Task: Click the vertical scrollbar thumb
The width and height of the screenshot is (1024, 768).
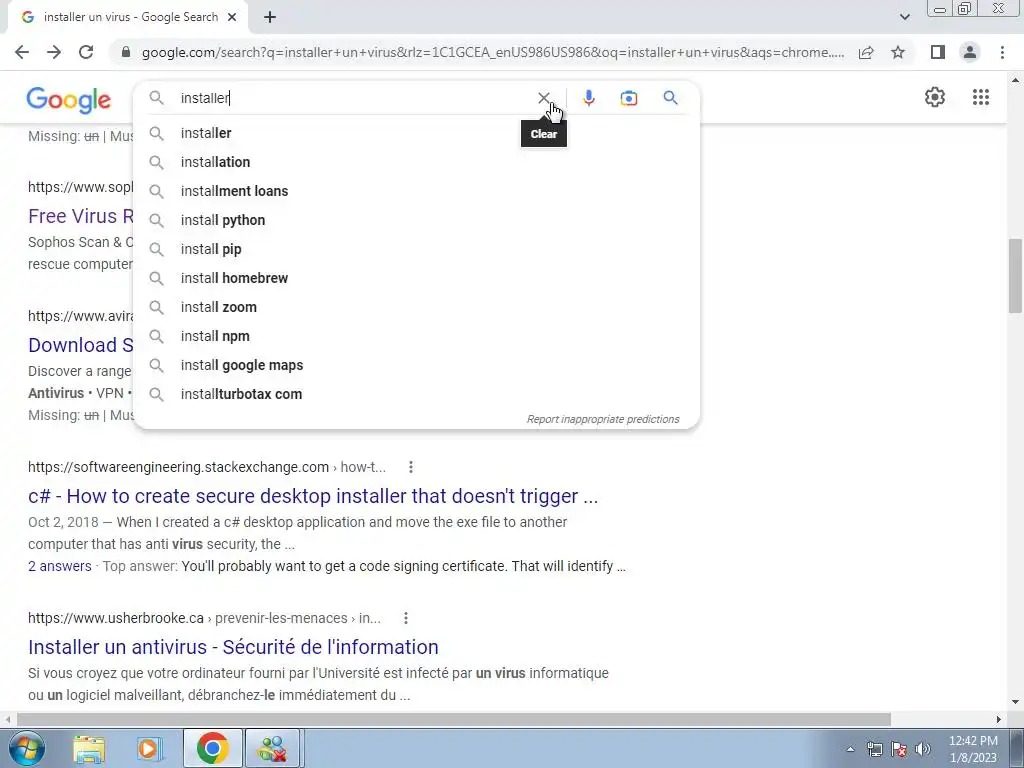Action: [x=1015, y=276]
